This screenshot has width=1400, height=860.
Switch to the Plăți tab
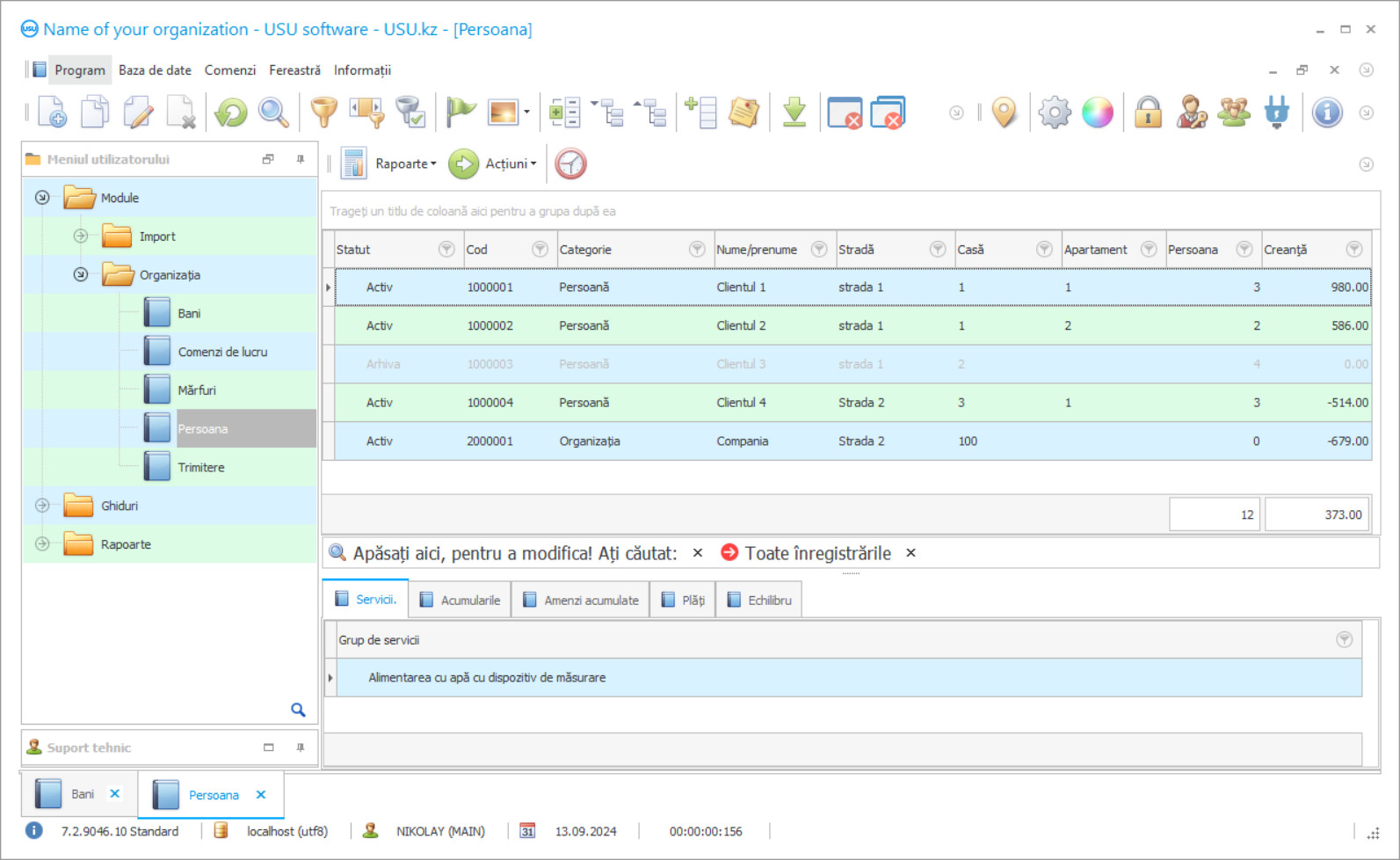click(683, 601)
